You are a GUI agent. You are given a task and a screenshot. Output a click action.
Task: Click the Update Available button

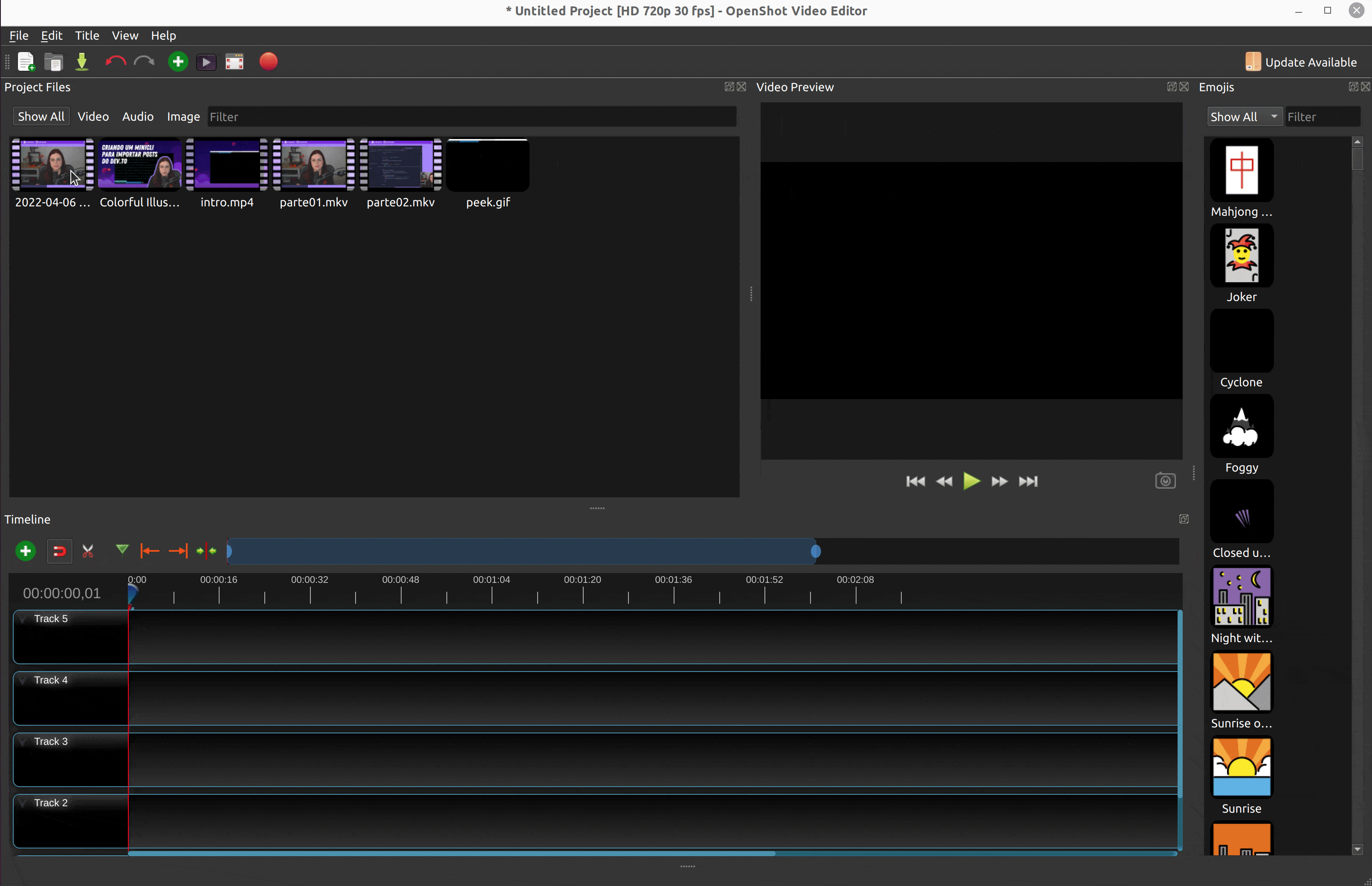point(1301,61)
